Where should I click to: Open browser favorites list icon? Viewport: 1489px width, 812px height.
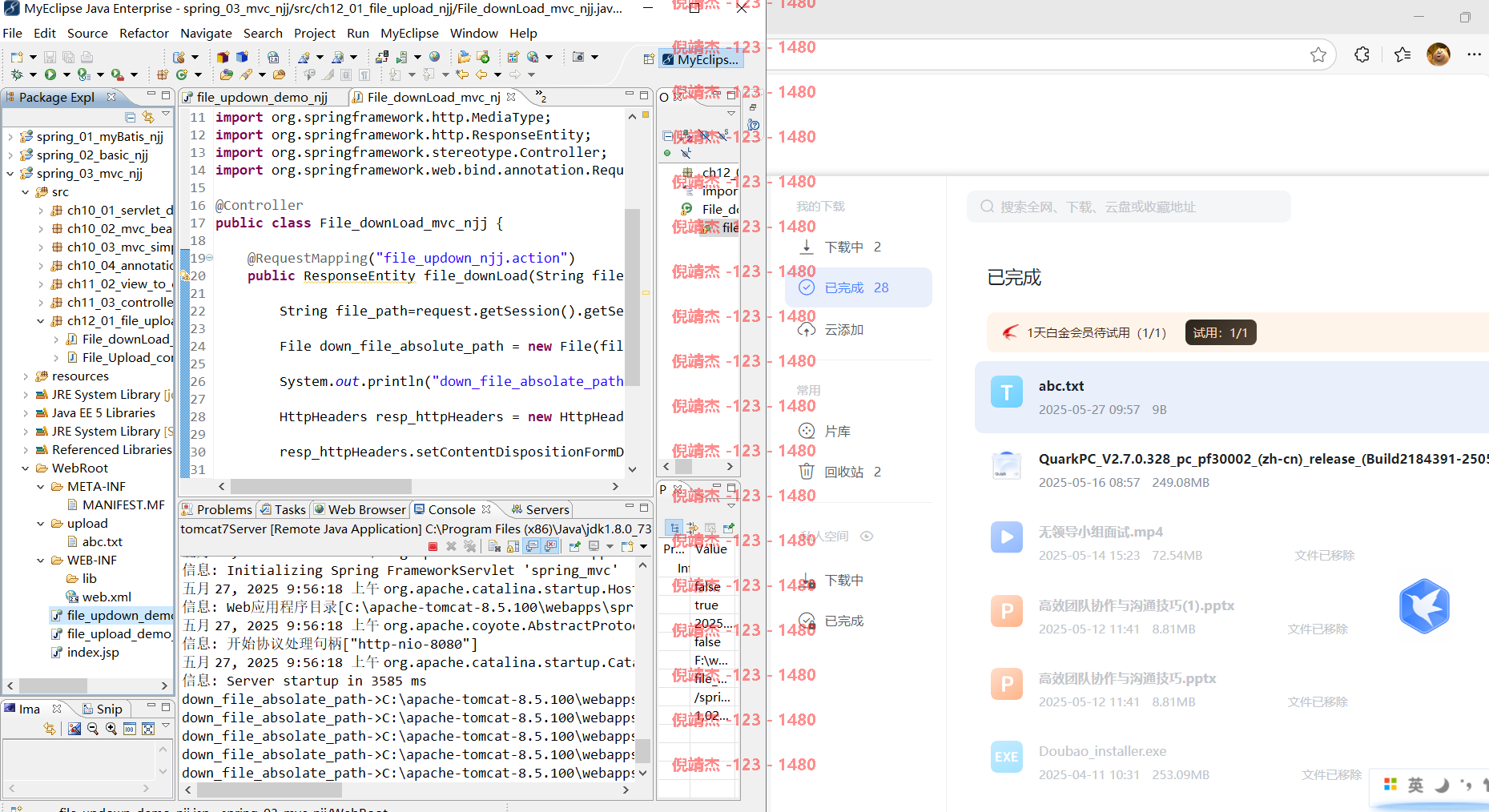1402,54
